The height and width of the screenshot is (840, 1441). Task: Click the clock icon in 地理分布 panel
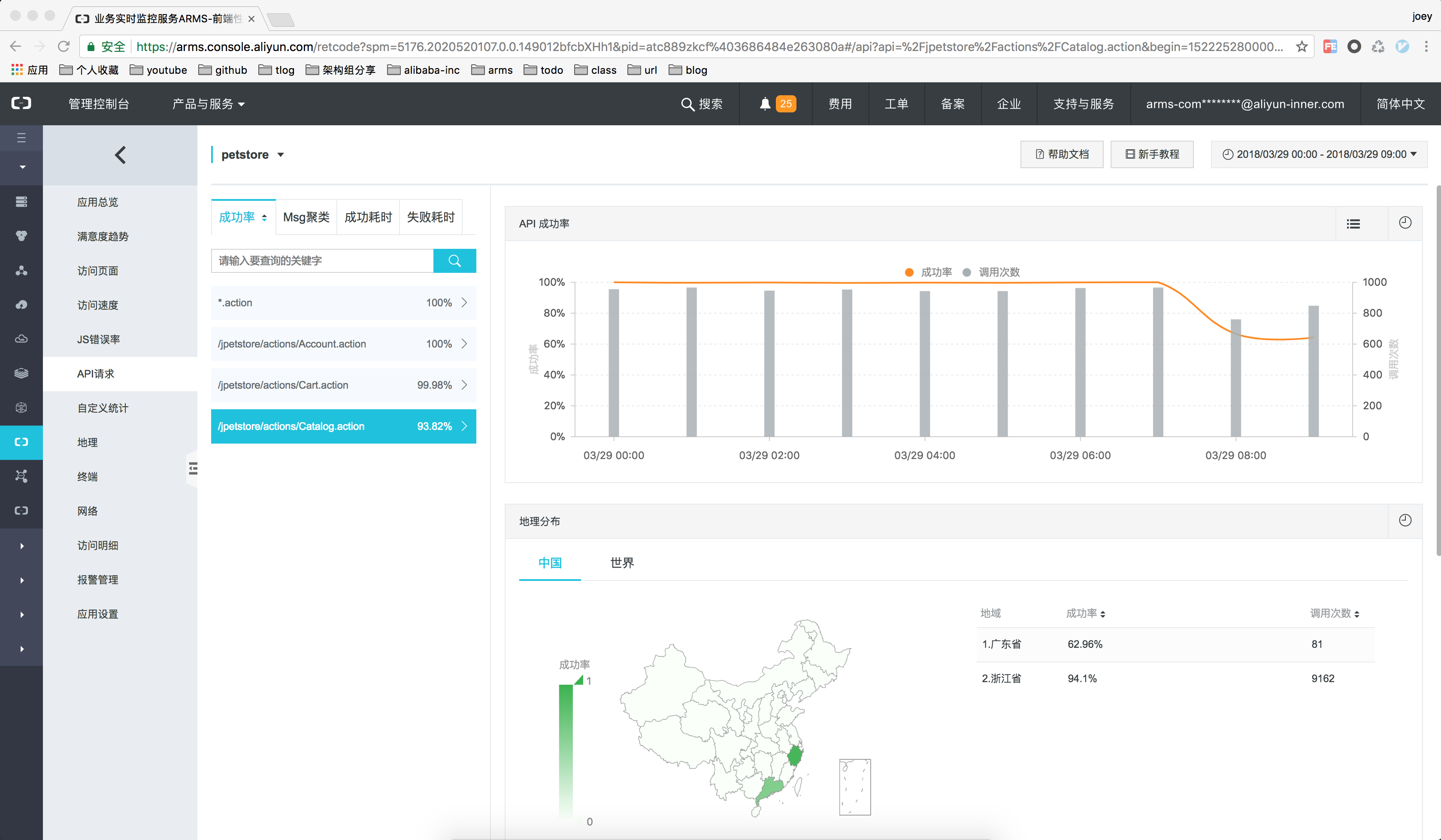[x=1405, y=520]
